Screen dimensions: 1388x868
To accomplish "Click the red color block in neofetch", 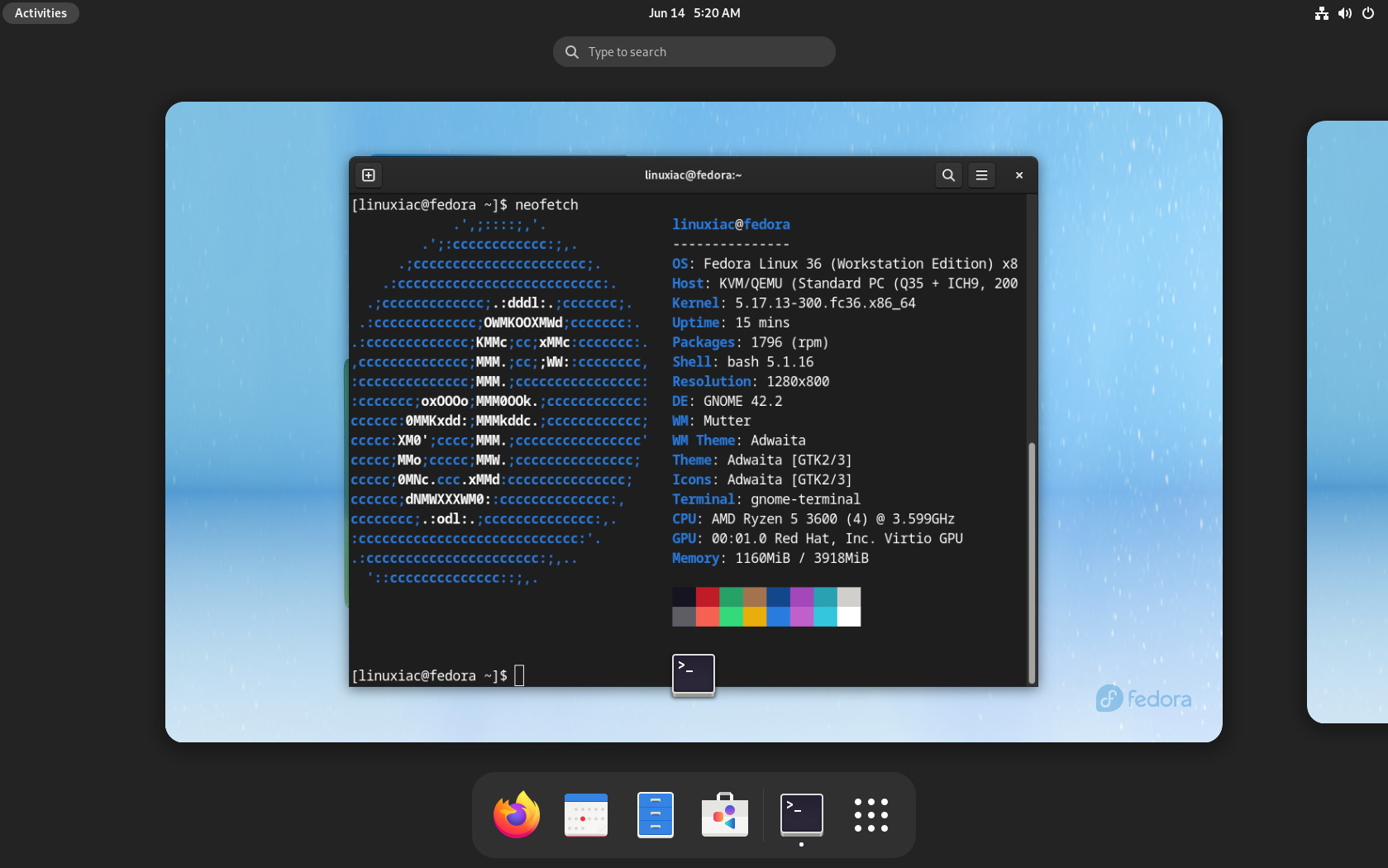I will [x=708, y=597].
